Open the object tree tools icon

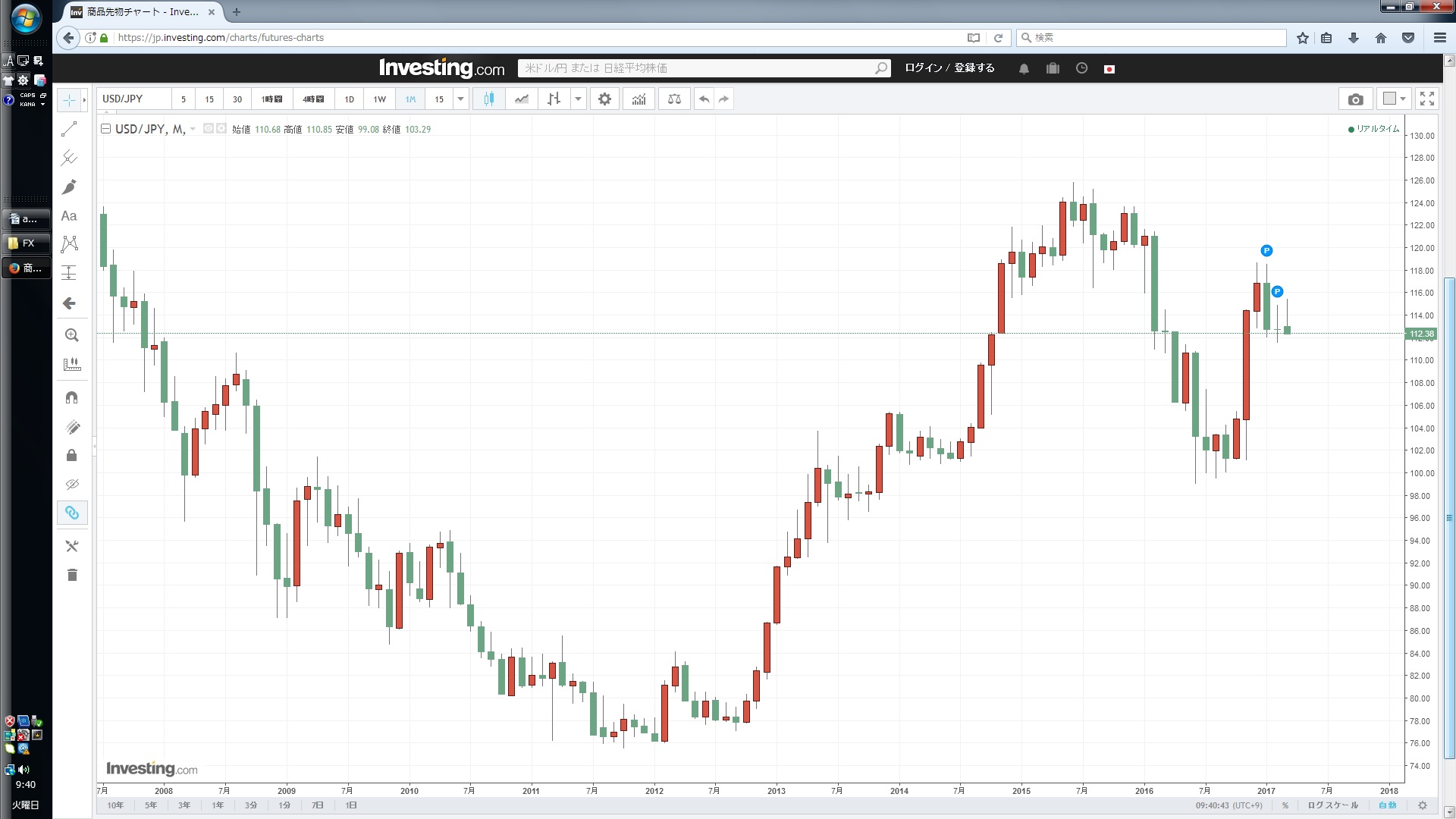click(x=71, y=546)
